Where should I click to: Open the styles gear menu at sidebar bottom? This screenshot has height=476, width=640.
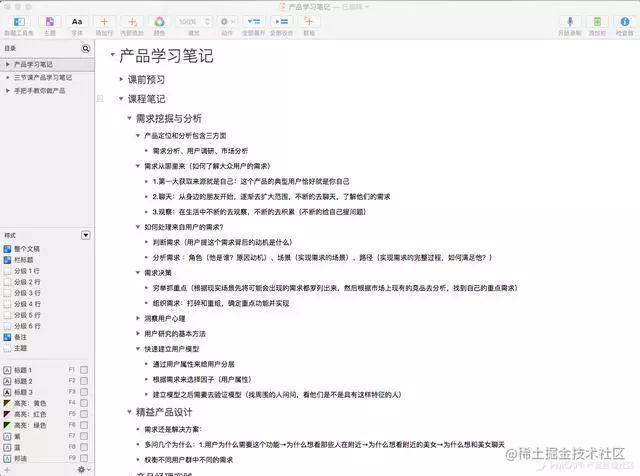[83, 470]
